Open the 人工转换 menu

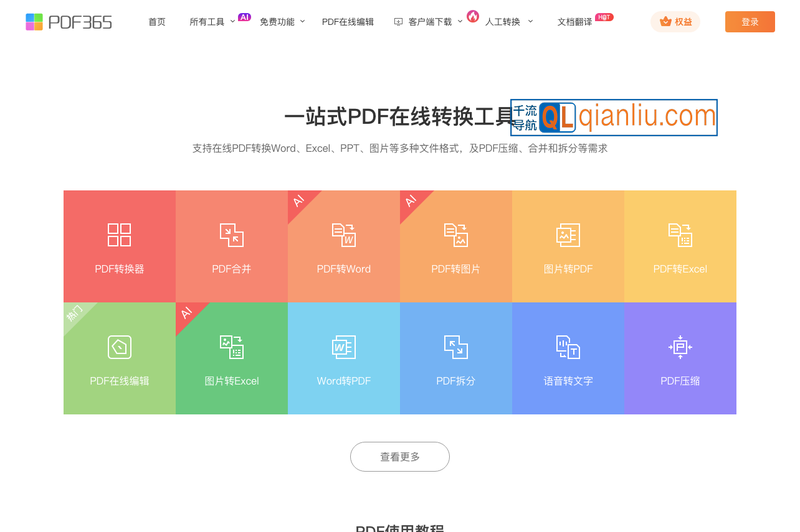pos(503,22)
